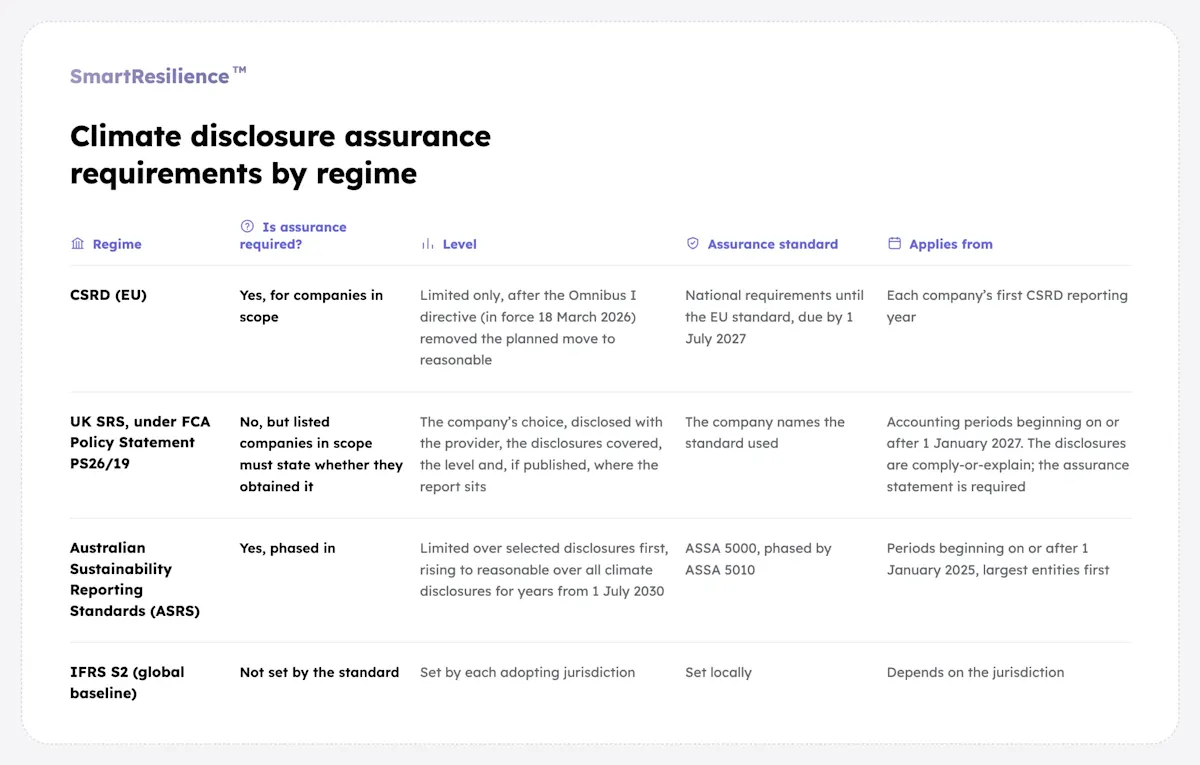Select the IFRS S2 (global baseline) label
The image size is (1200, 765).
(127, 683)
